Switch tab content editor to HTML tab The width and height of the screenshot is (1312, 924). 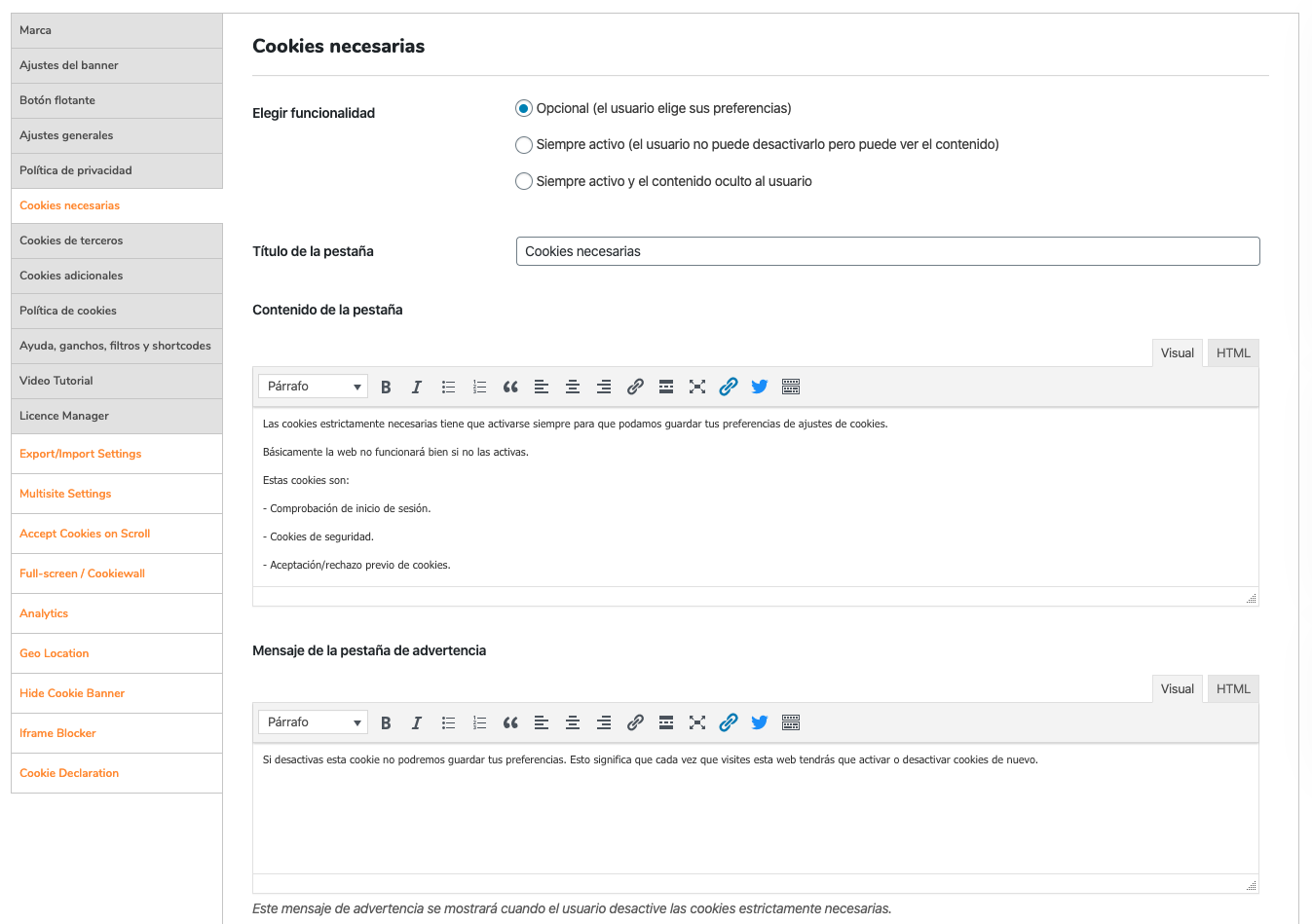click(x=1233, y=353)
